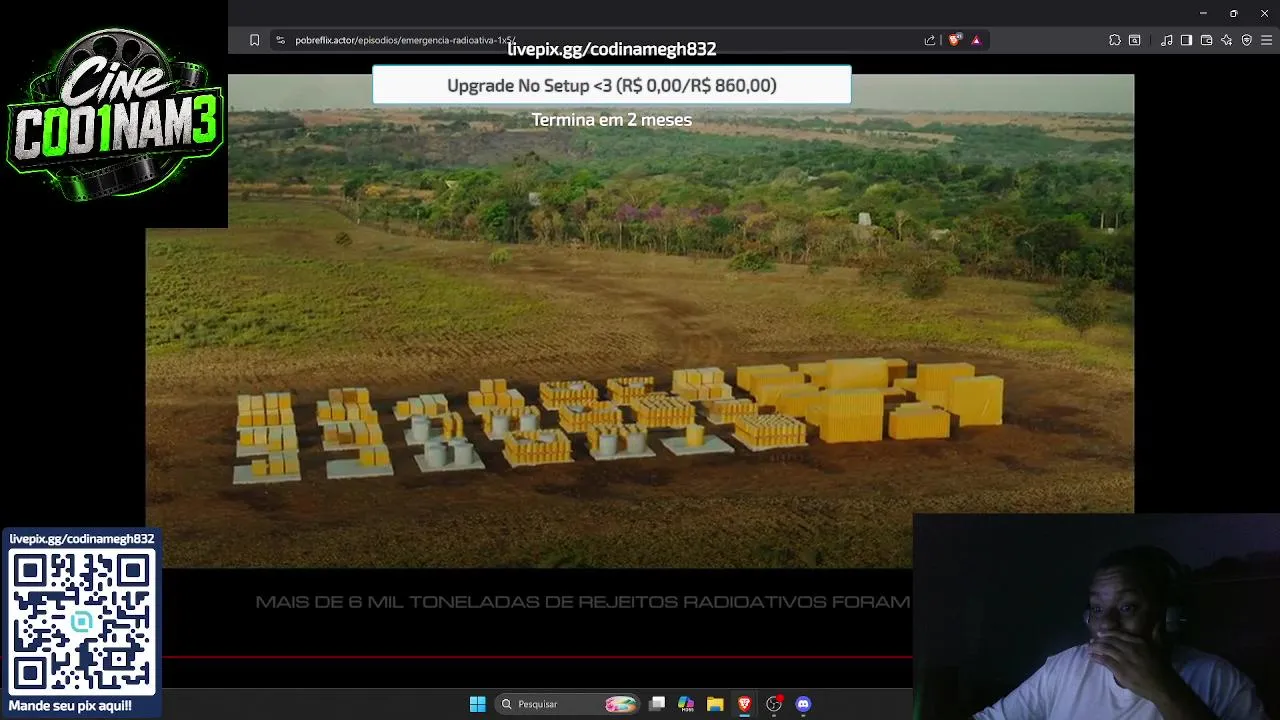Click the taskbar search highlight image
1280x720 pixels.
pyautogui.click(x=620, y=704)
